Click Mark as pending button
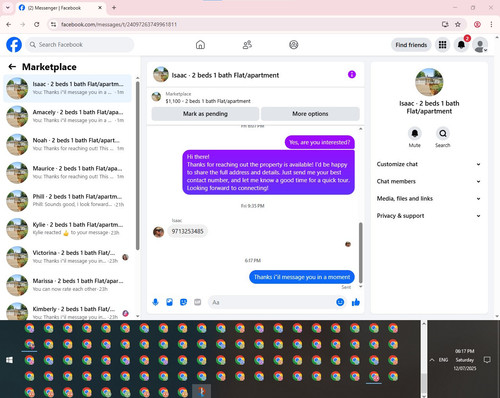Viewport: 500px width, 398px height. point(205,114)
